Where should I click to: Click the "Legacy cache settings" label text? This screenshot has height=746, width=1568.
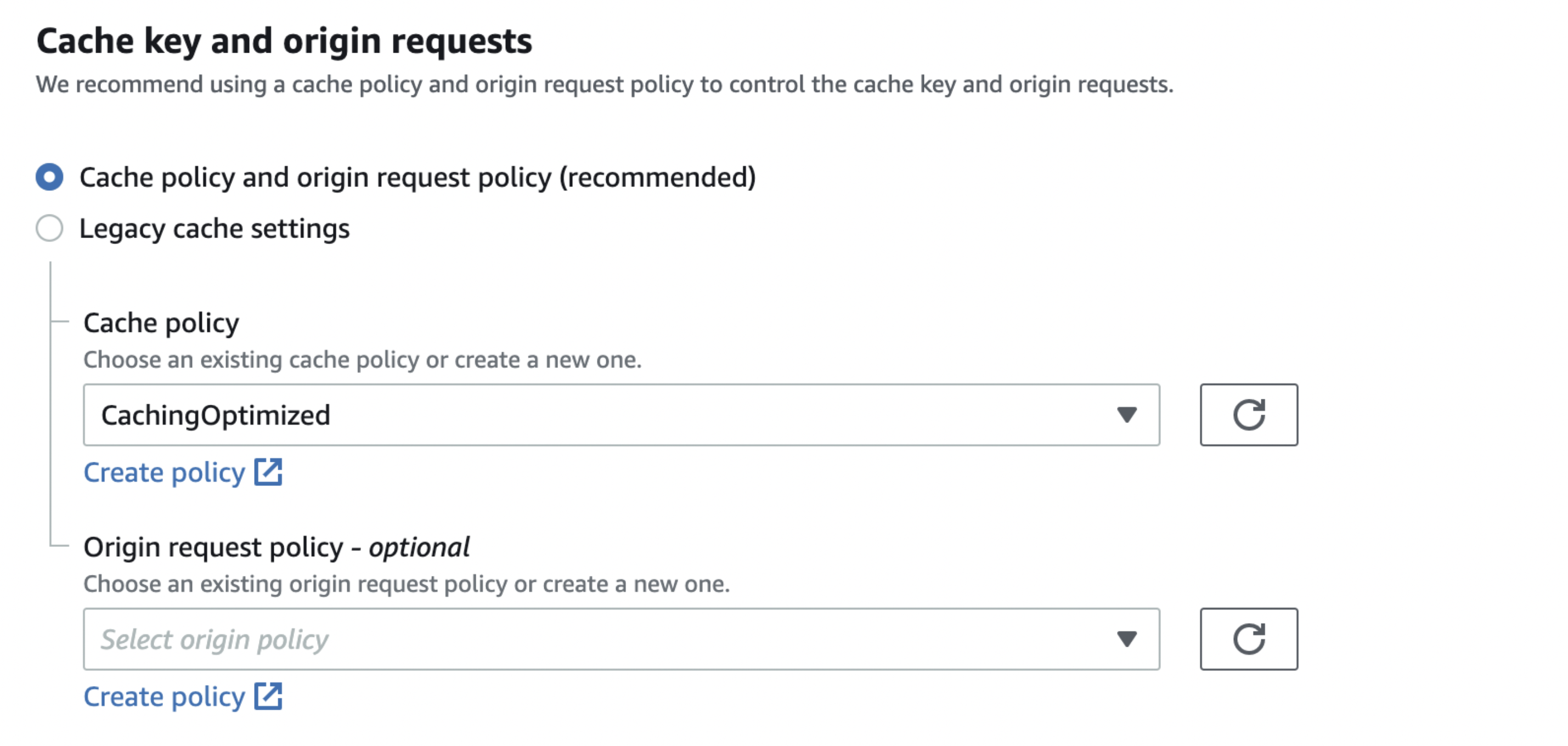click(215, 229)
